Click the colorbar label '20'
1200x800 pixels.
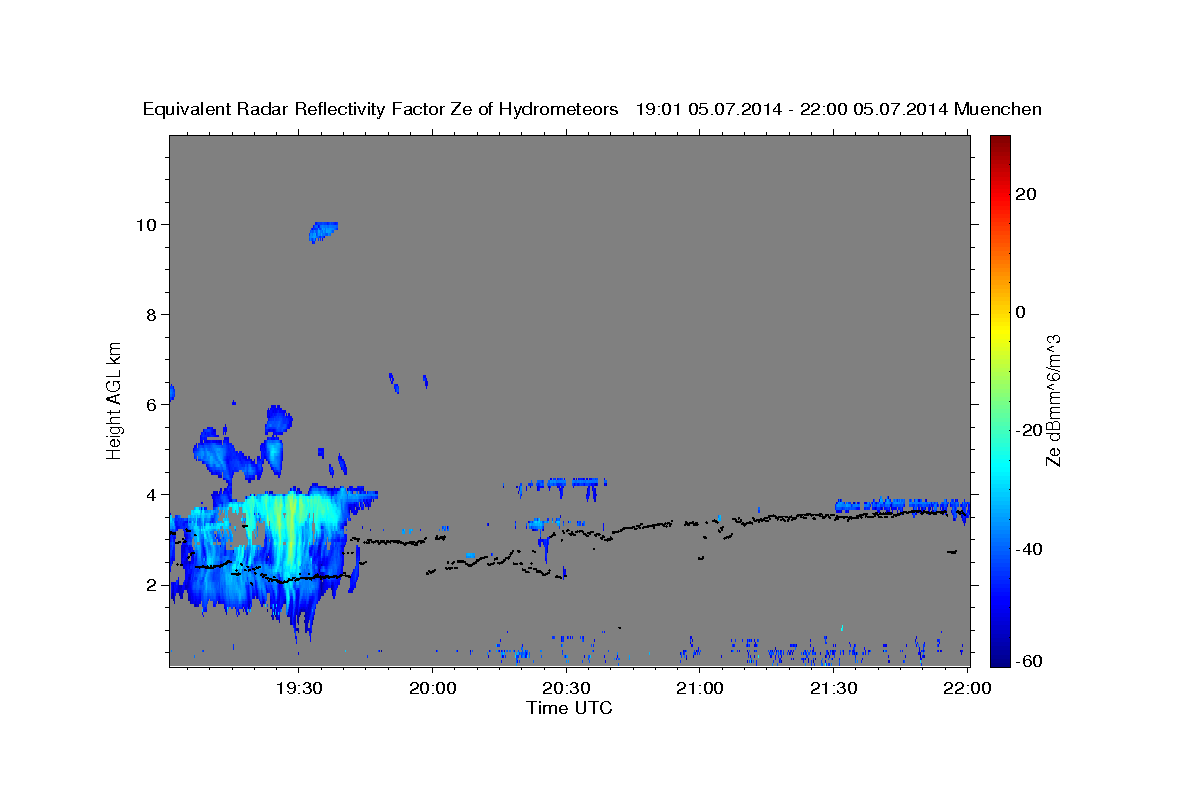(1025, 194)
